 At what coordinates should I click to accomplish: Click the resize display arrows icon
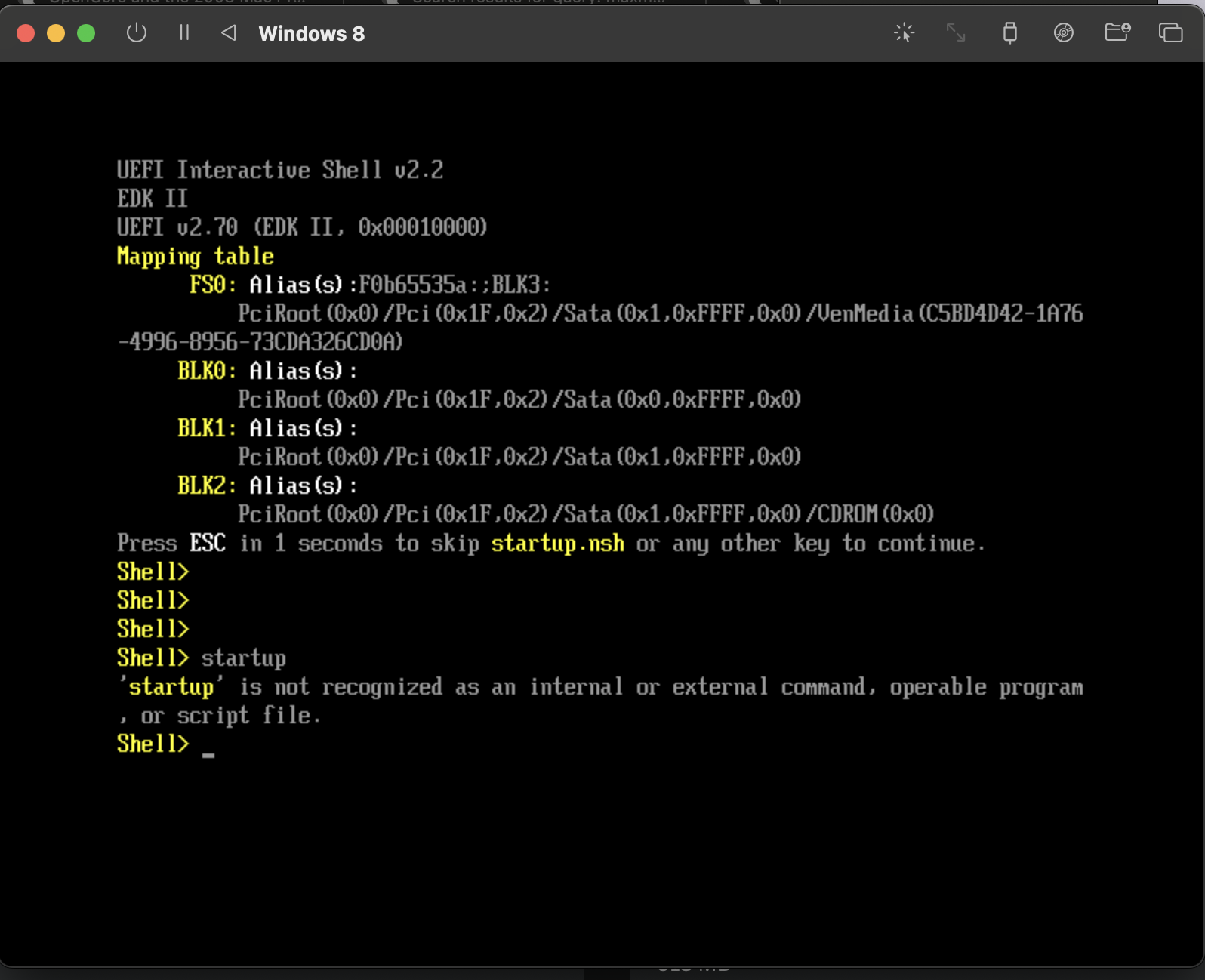(956, 33)
